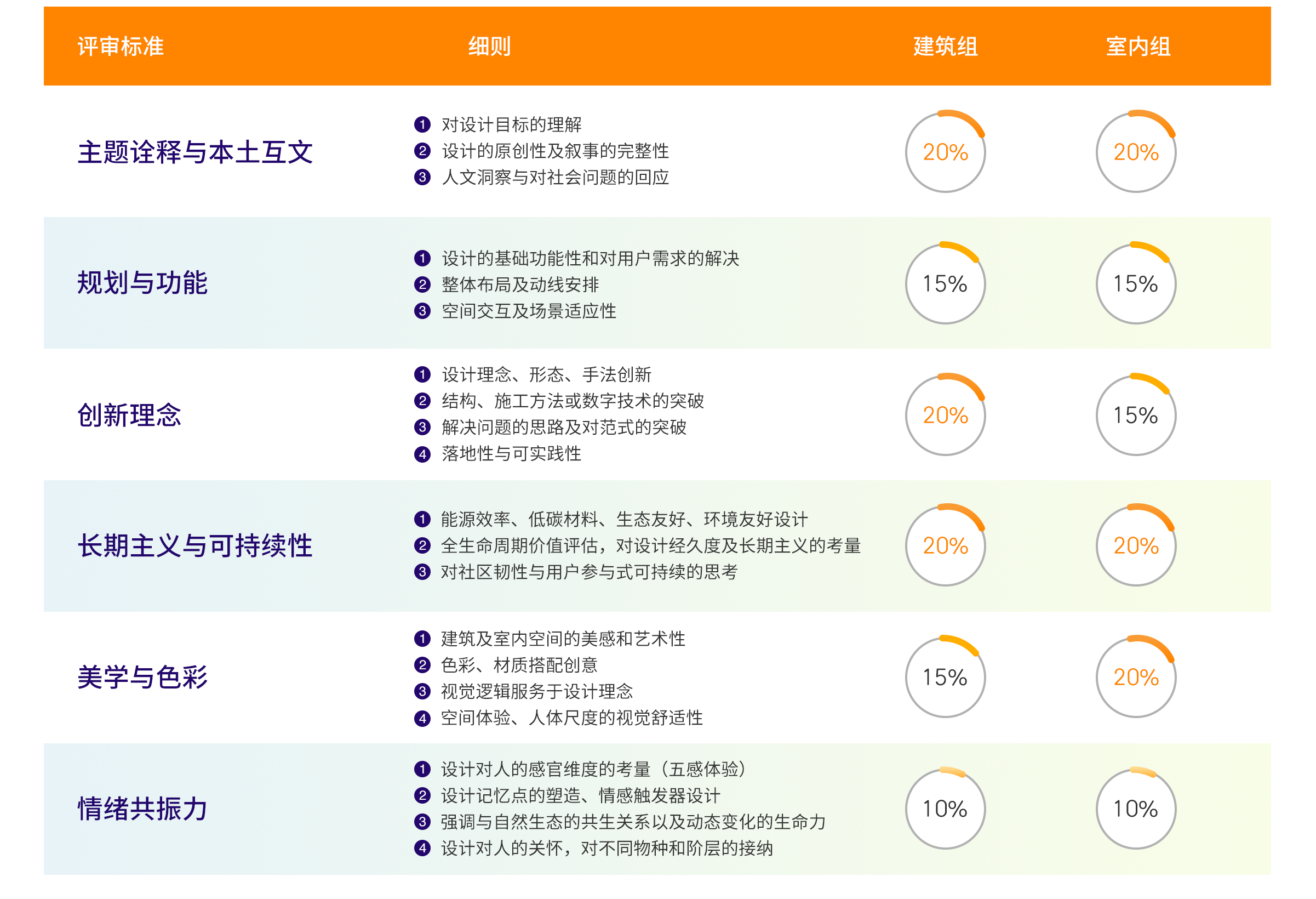Click the 室内组 20% circle for 美学与色彩

point(1135,677)
